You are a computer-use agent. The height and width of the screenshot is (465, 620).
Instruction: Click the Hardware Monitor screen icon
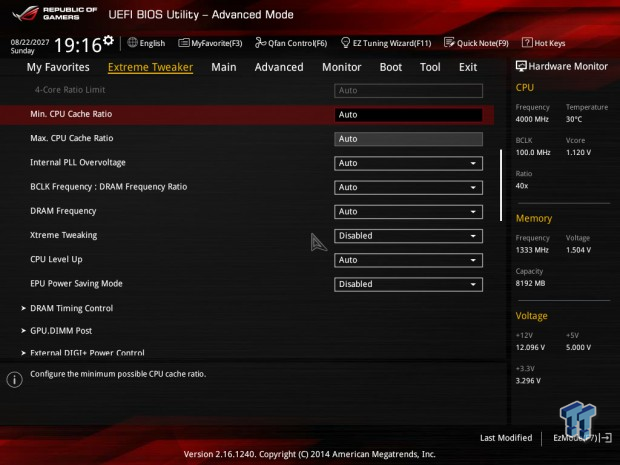click(x=521, y=66)
